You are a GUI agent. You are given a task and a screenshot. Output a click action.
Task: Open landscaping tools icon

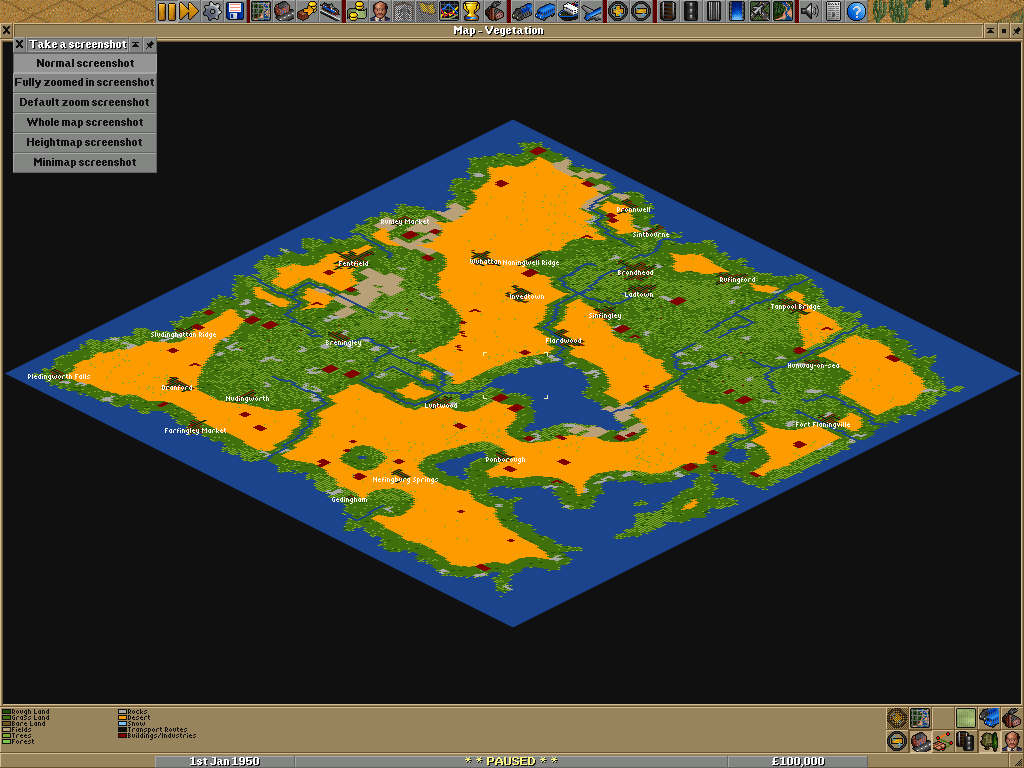782,11
